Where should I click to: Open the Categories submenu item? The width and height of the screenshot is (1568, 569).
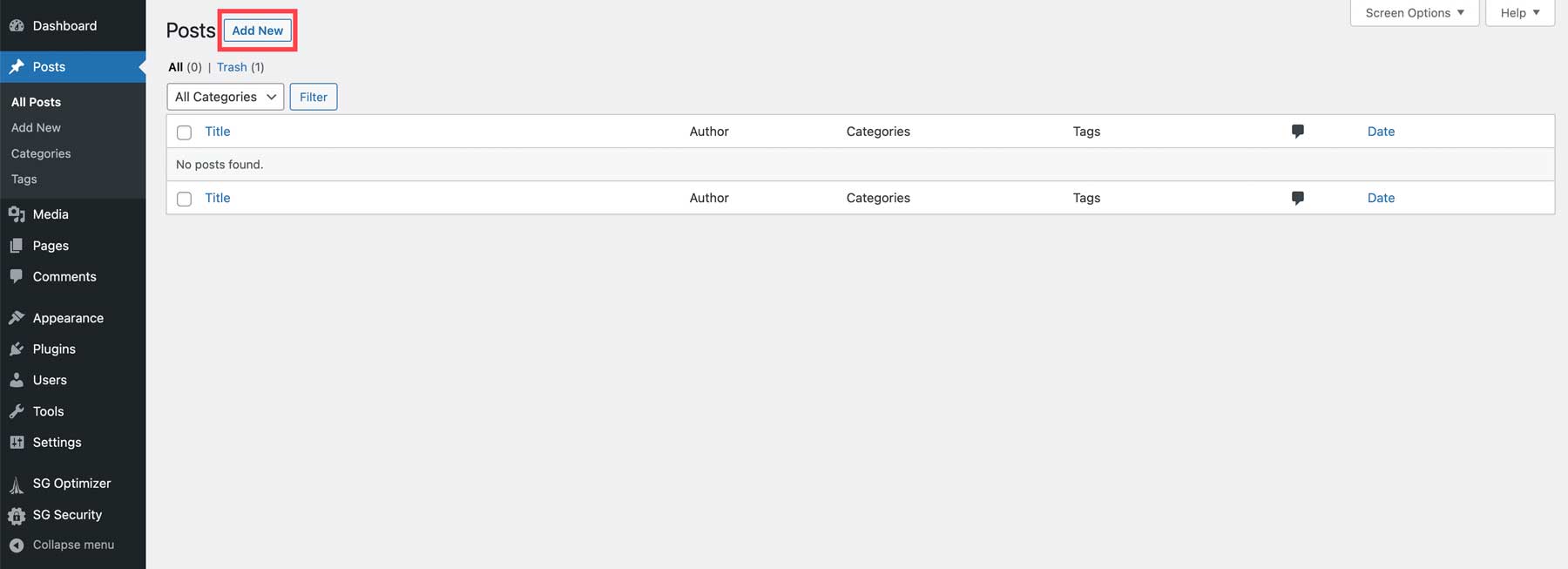tap(41, 153)
